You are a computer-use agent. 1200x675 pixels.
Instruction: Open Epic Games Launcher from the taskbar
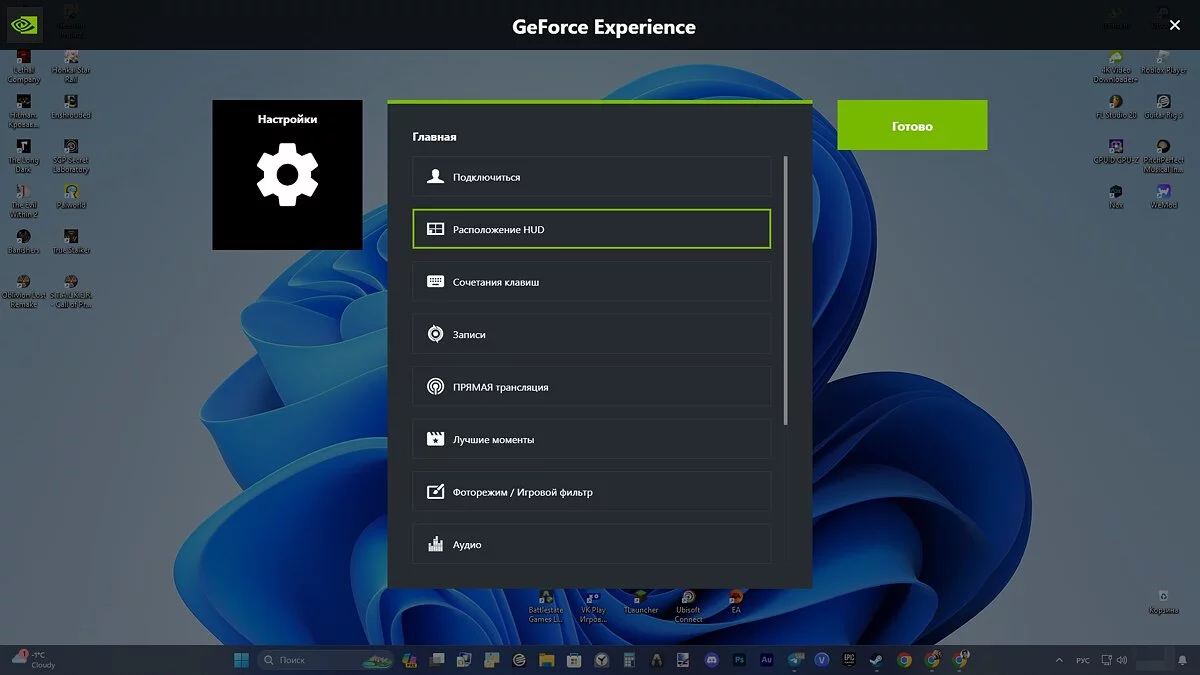click(x=849, y=660)
